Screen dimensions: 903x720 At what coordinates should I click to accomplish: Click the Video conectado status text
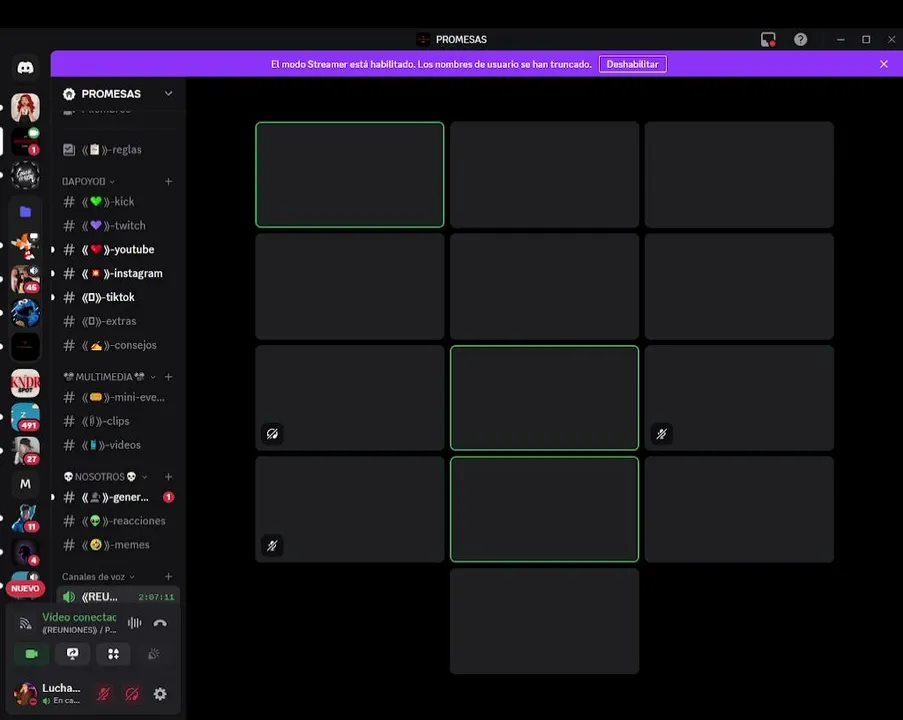(79, 617)
